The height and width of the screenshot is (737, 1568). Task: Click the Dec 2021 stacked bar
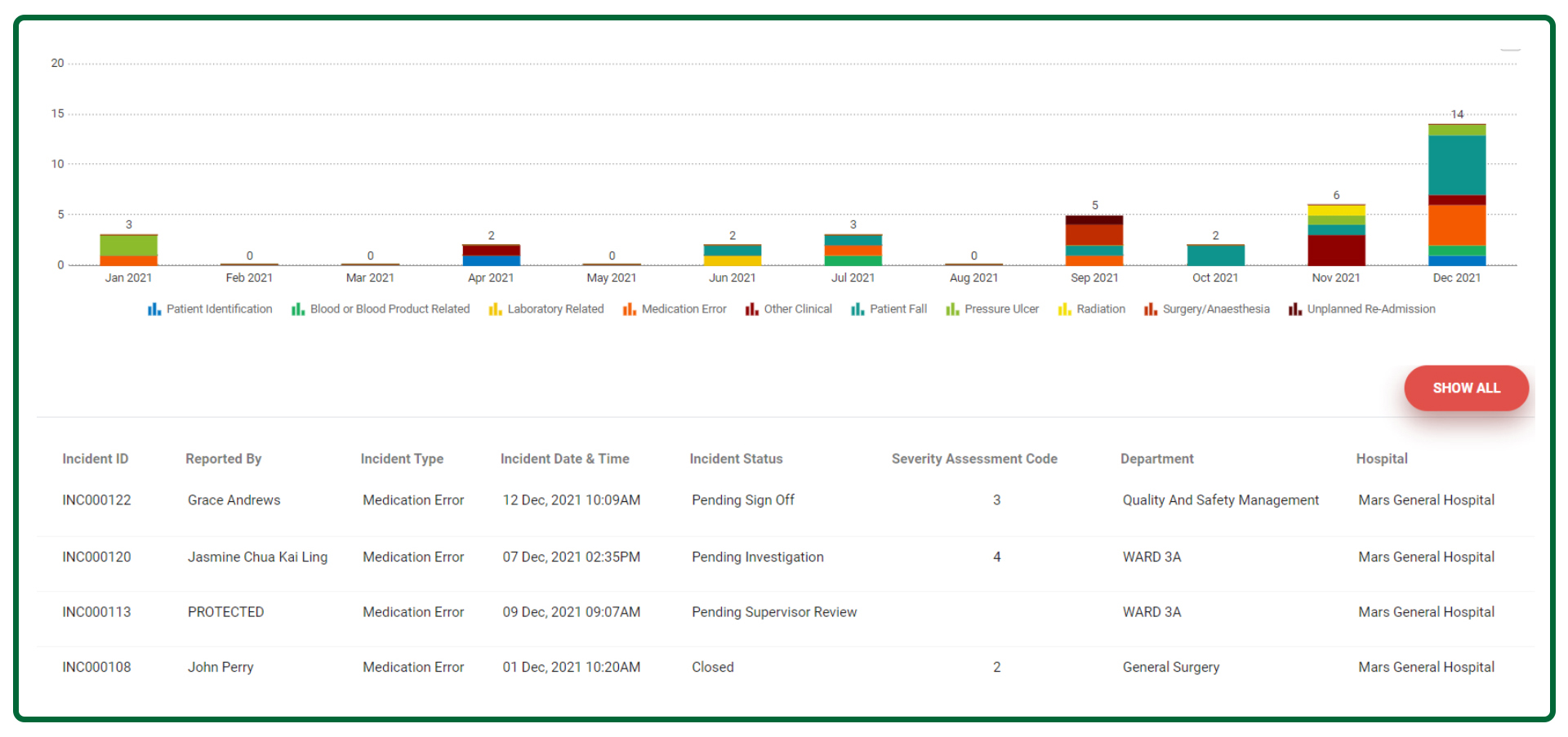[x=1457, y=195]
